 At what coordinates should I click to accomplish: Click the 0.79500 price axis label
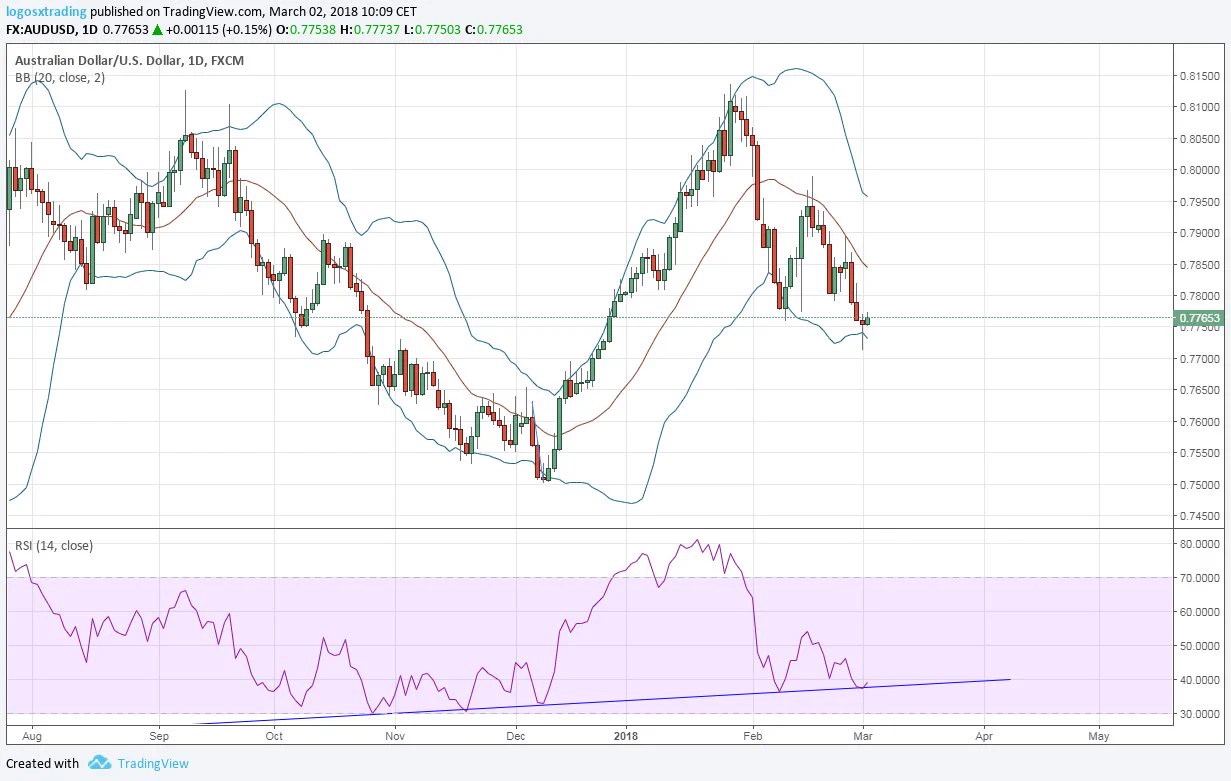point(1200,202)
